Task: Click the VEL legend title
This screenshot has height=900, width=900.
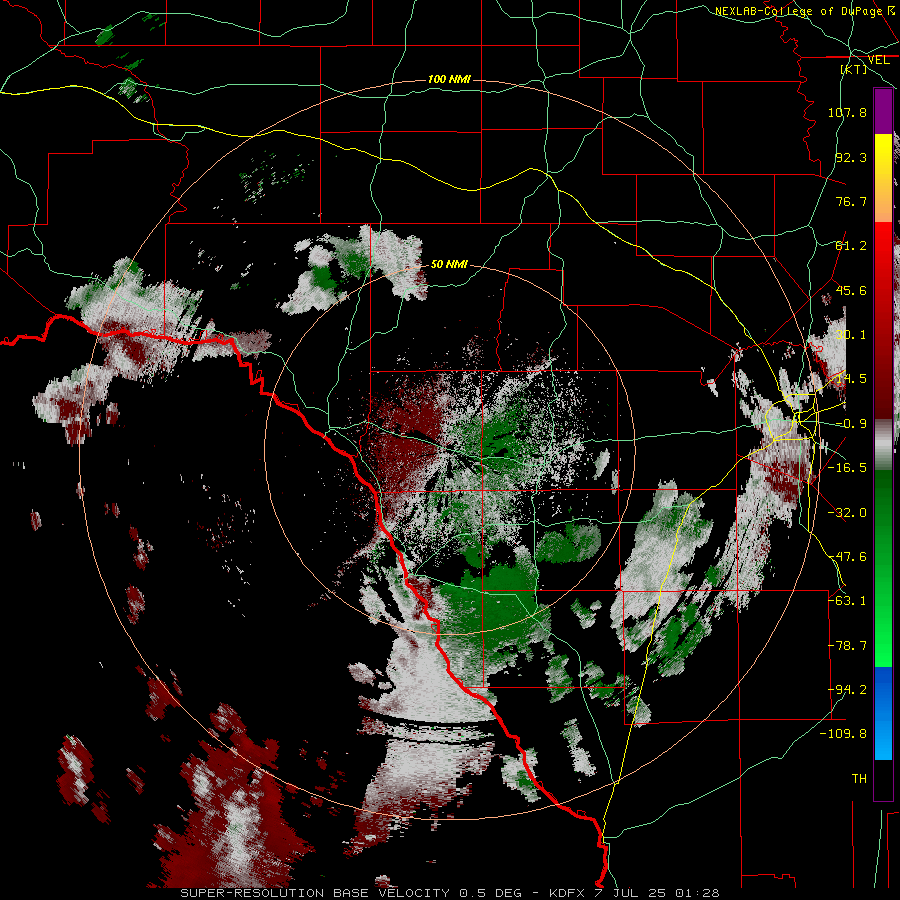Action: [878, 60]
